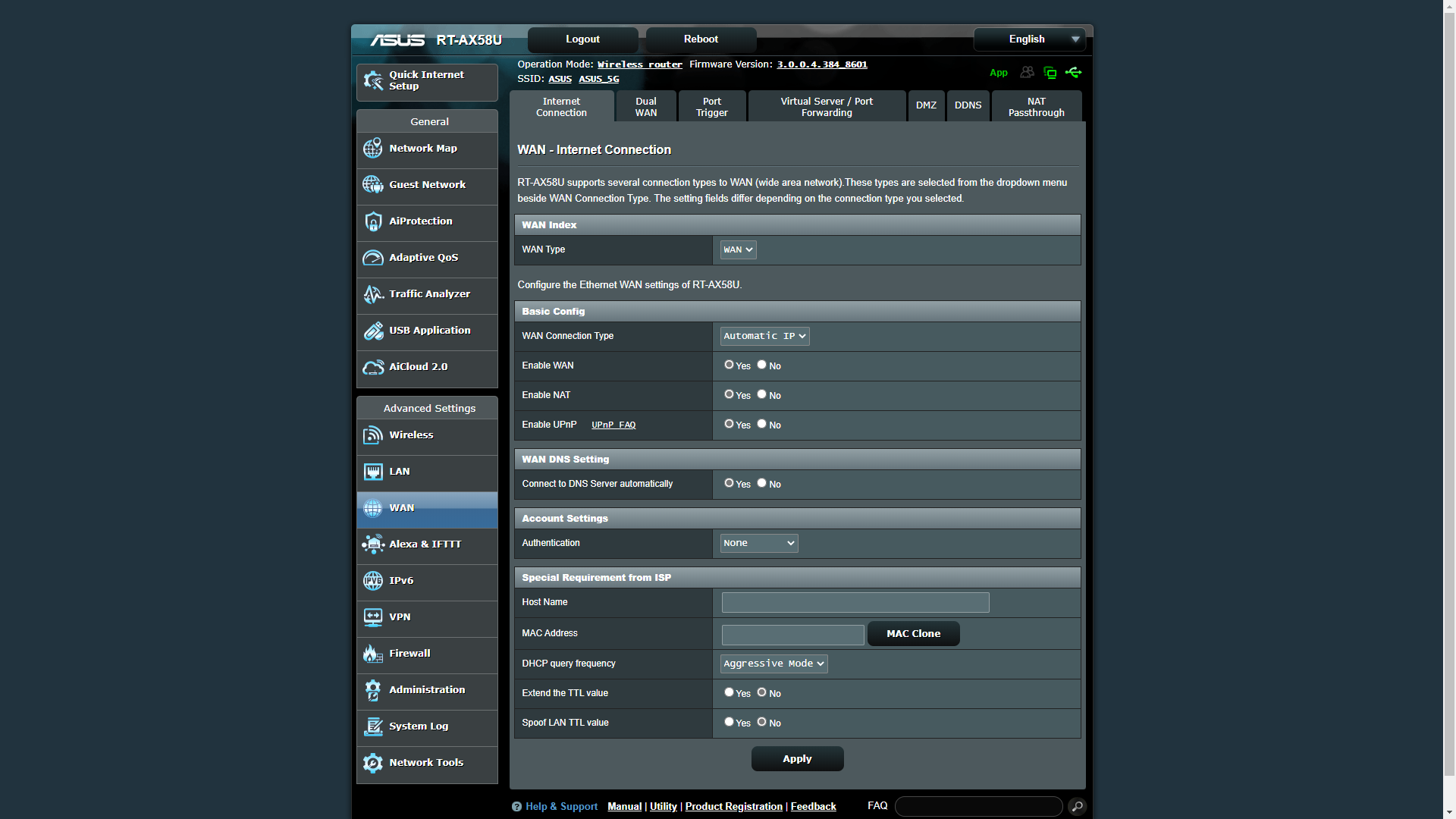Open the Adaptive QoS gauge icon
Screen dimensions: 1456x819
point(372,258)
